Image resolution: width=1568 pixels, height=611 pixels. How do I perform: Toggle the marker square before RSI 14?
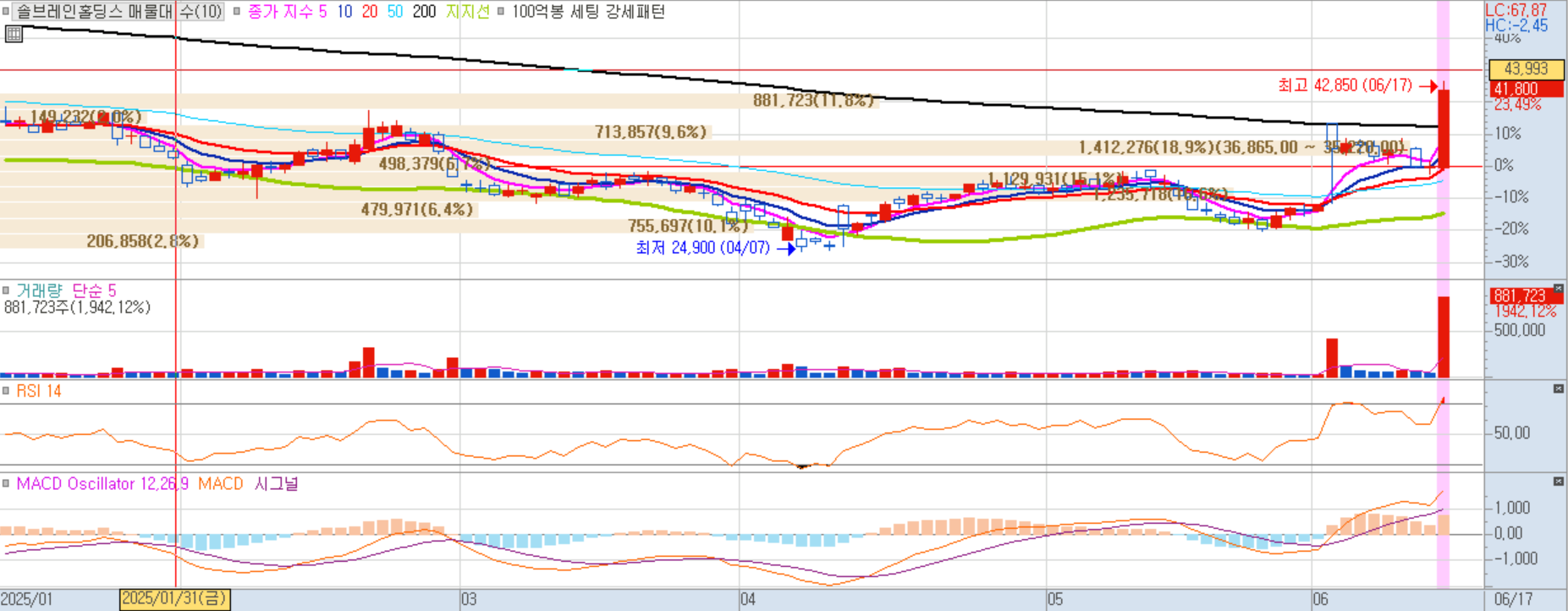7,391
